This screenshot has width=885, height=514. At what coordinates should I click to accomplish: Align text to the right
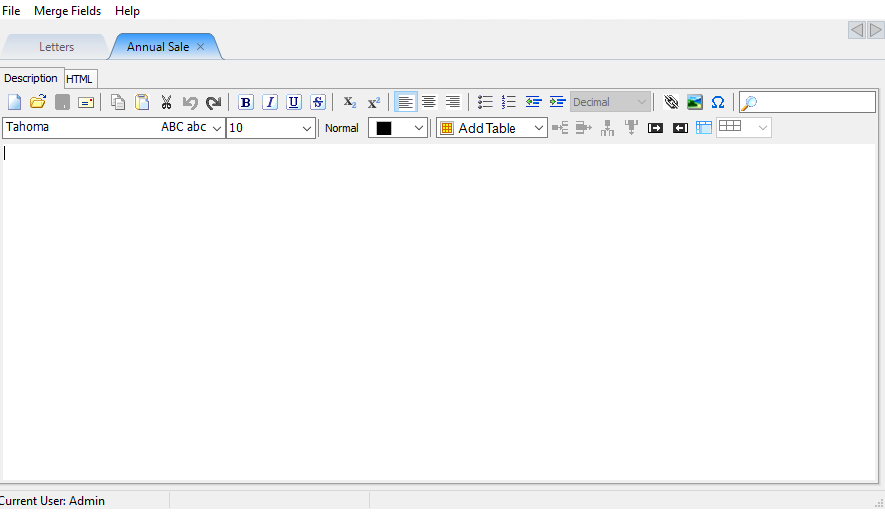coord(453,102)
